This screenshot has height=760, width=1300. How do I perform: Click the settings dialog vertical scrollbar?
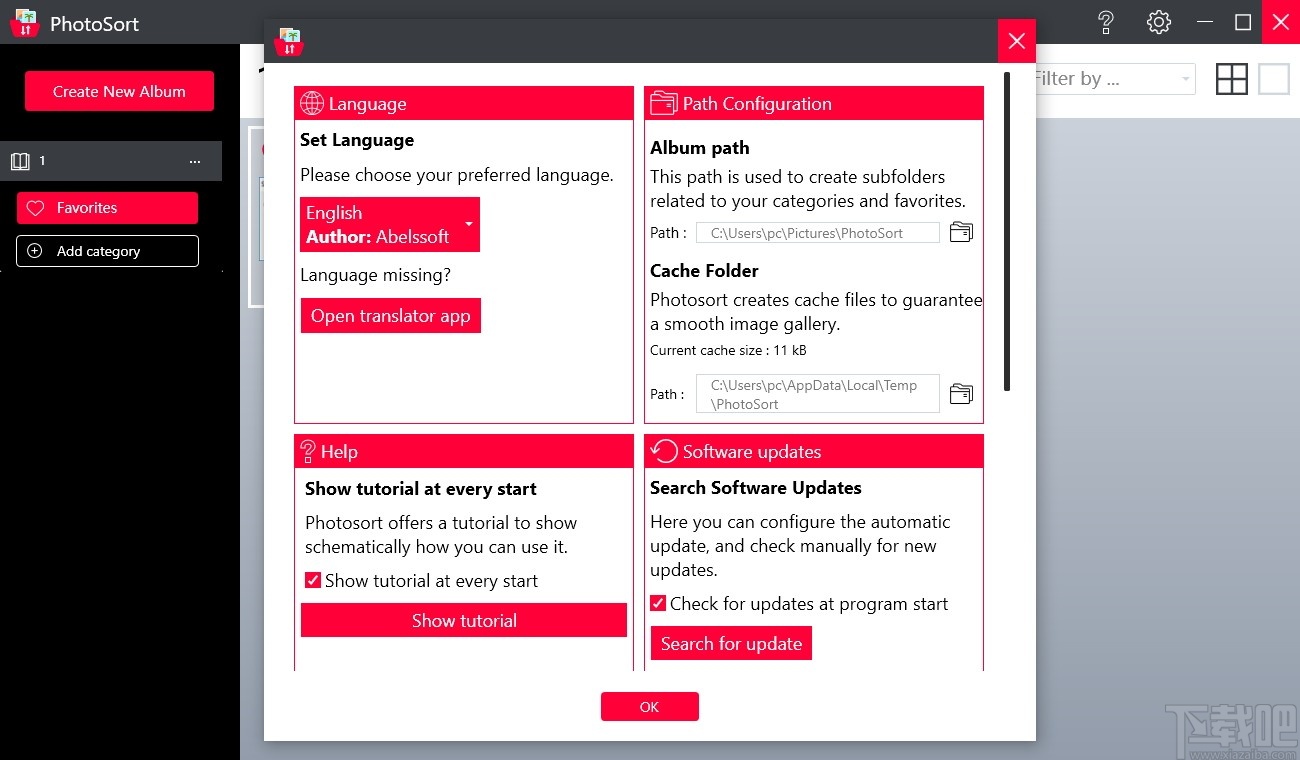pos(1007,231)
